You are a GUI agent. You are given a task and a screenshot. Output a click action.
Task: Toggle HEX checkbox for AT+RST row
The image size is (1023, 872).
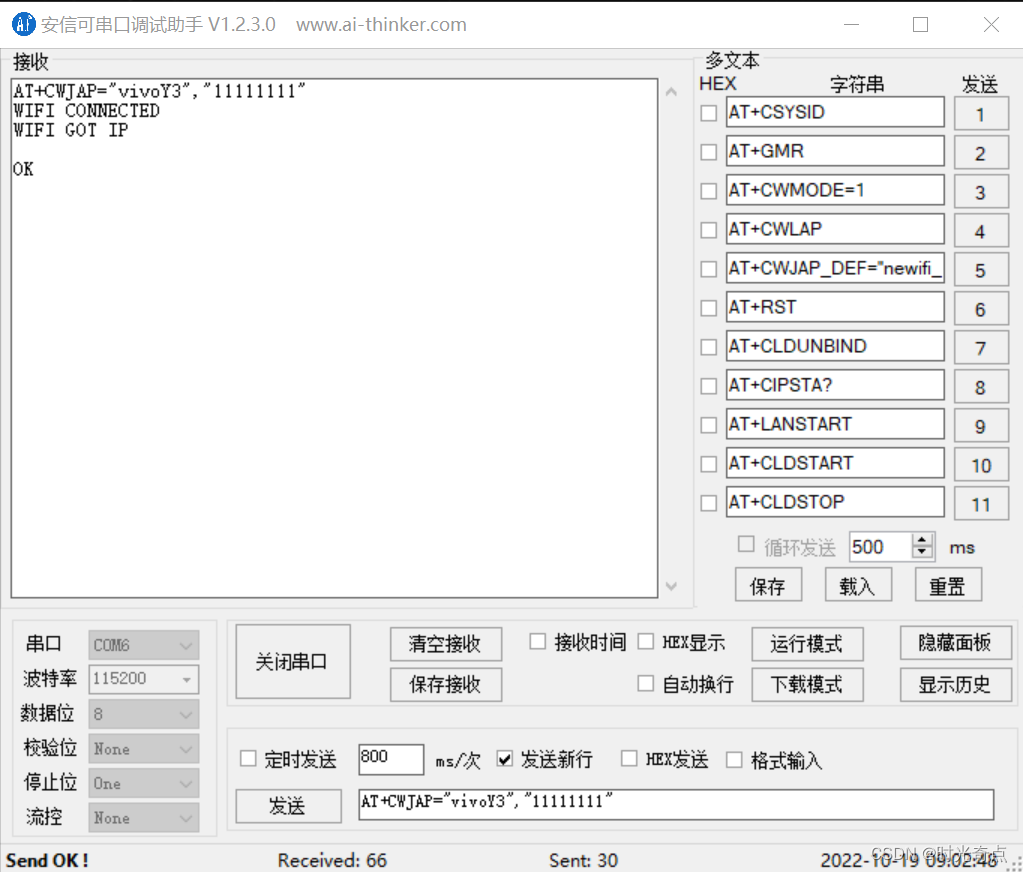pyautogui.click(x=709, y=308)
